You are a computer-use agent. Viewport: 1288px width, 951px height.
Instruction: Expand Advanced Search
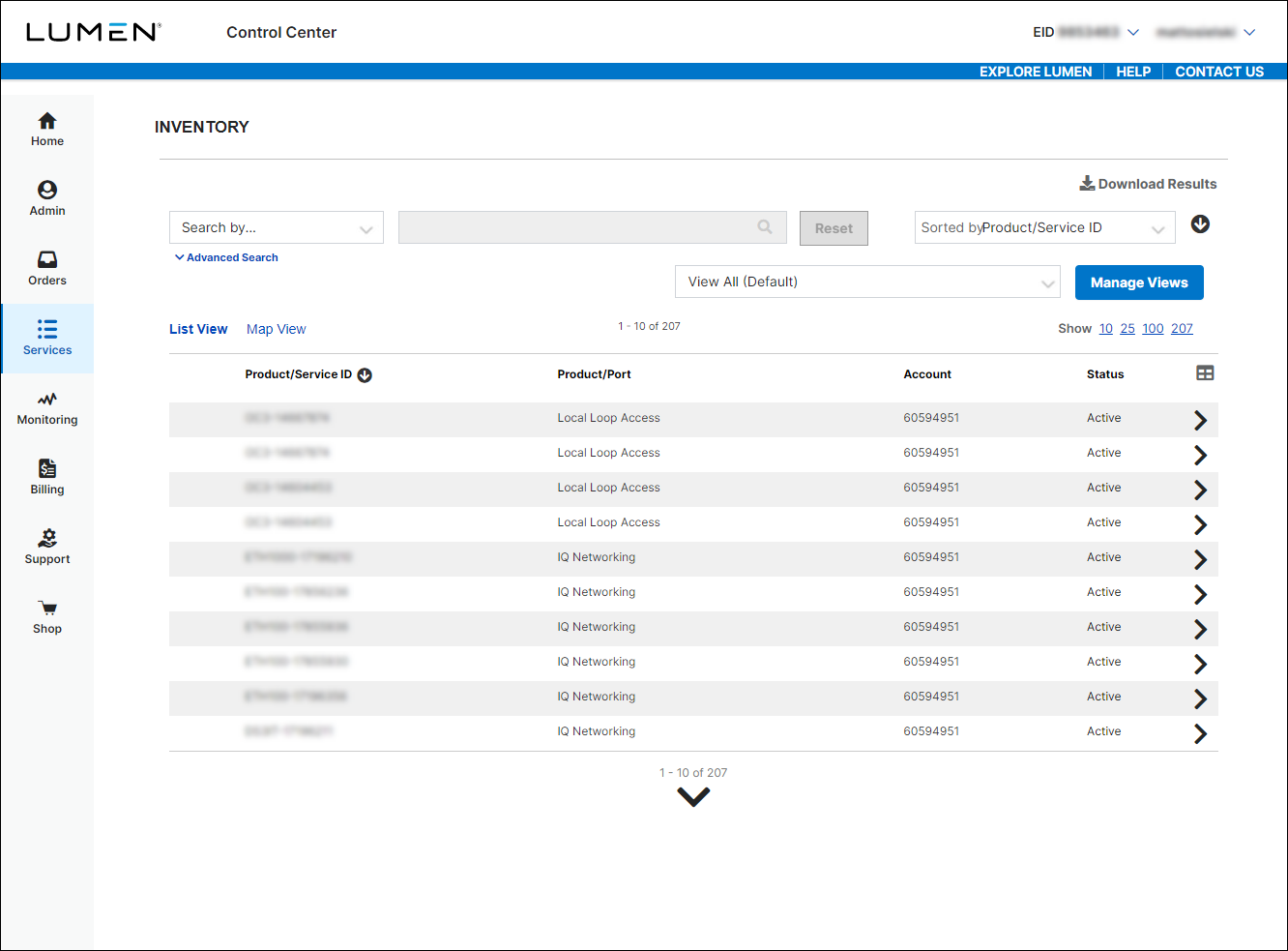226,257
